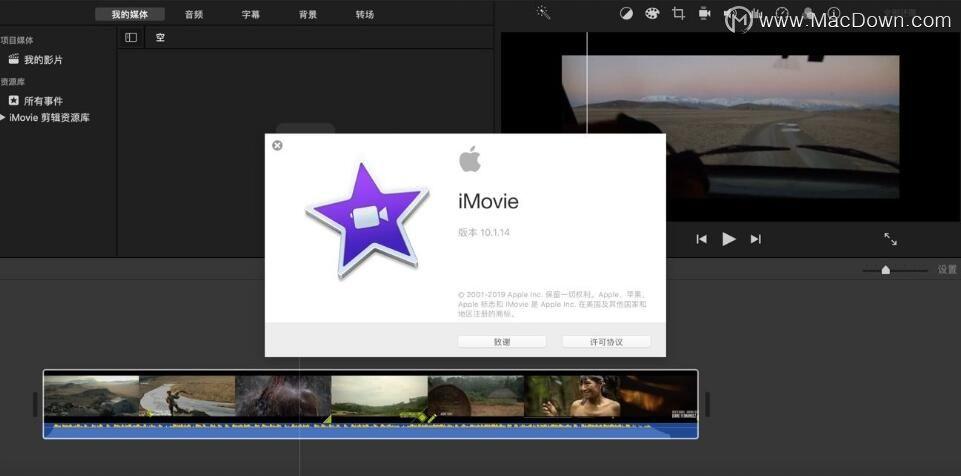Select iMovie 剪辑资源库 in the sidebar
The height and width of the screenshot is (476, 961).
pos(49,118)
